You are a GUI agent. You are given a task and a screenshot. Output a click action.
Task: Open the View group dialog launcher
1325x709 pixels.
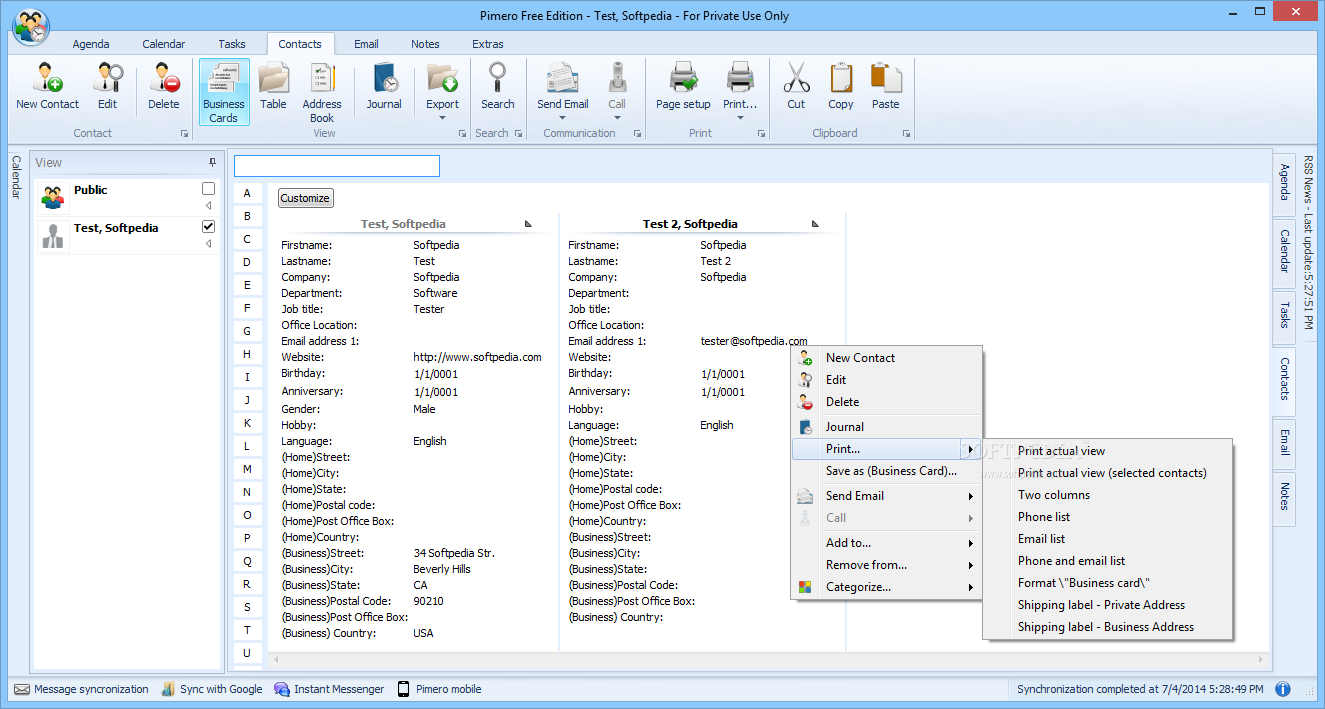pos(462,133)
